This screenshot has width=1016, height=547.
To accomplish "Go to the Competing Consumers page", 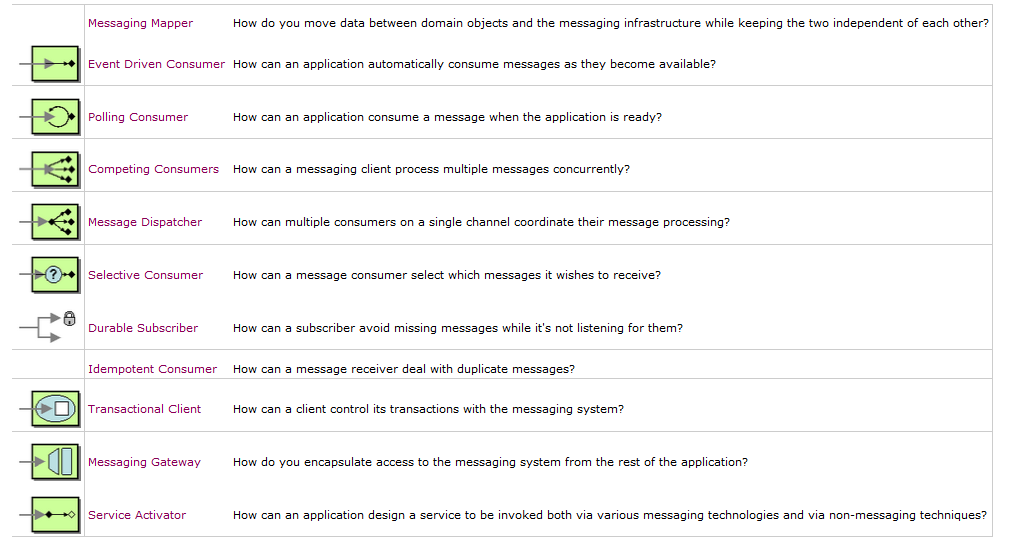I will tap(153, 169).
